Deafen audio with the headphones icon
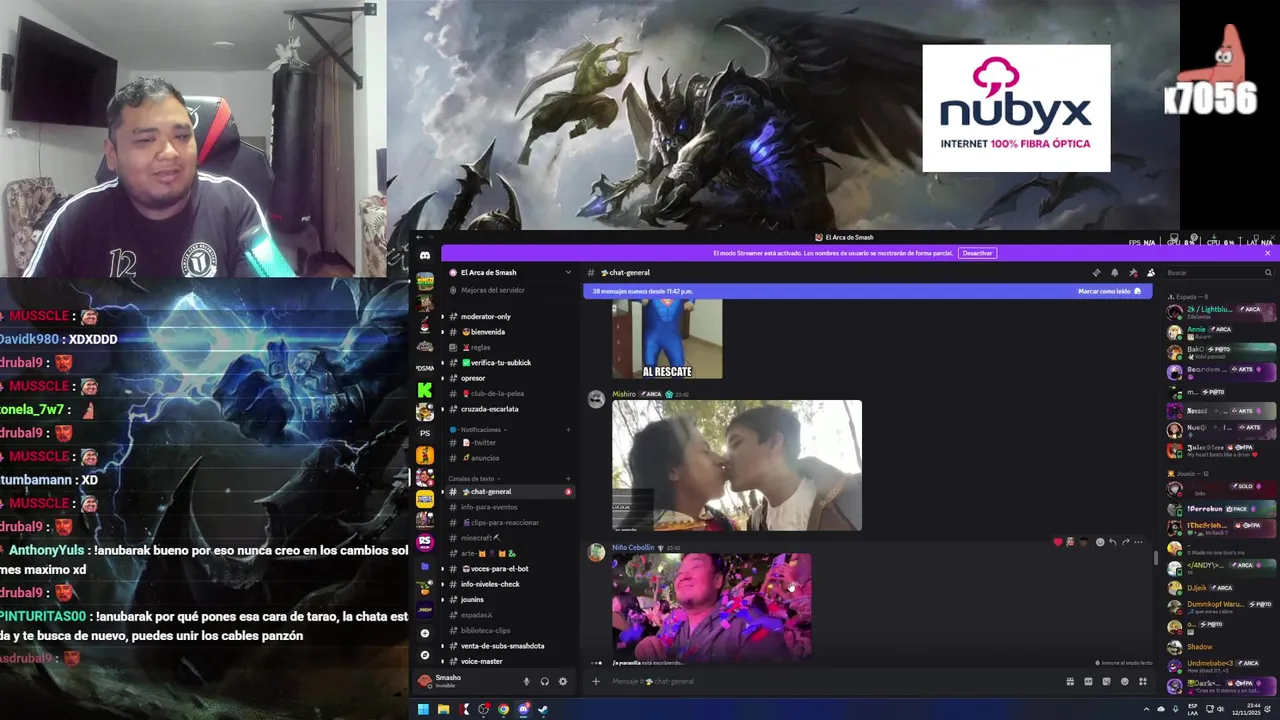This screenshot has height=720, width=1280. coord(544,681)
